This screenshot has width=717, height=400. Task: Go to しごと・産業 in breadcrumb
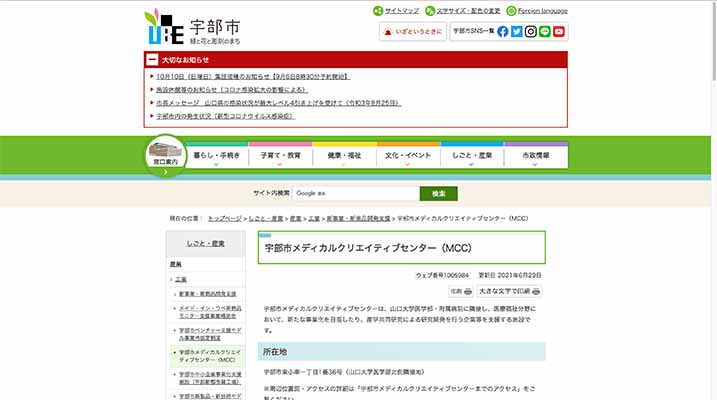[x=266, y=219]
